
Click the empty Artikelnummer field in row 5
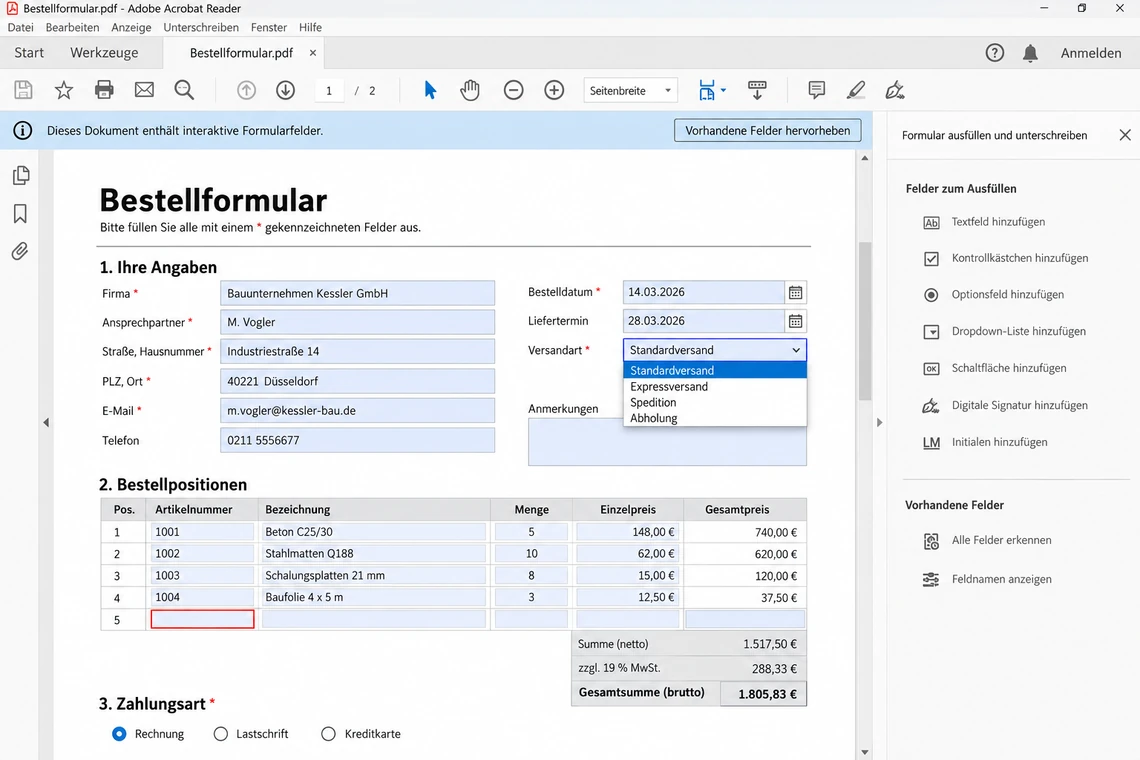click(x=202, y=619)
